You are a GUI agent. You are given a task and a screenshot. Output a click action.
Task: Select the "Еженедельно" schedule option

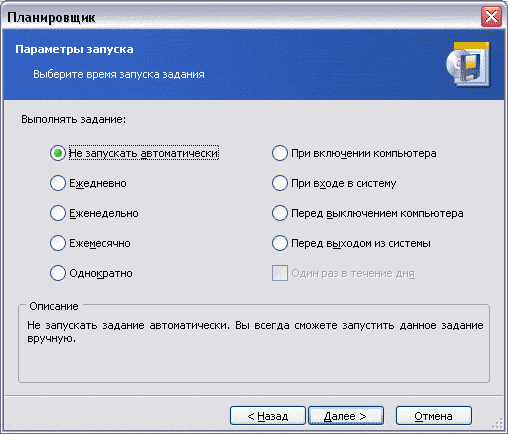point(58,213)
